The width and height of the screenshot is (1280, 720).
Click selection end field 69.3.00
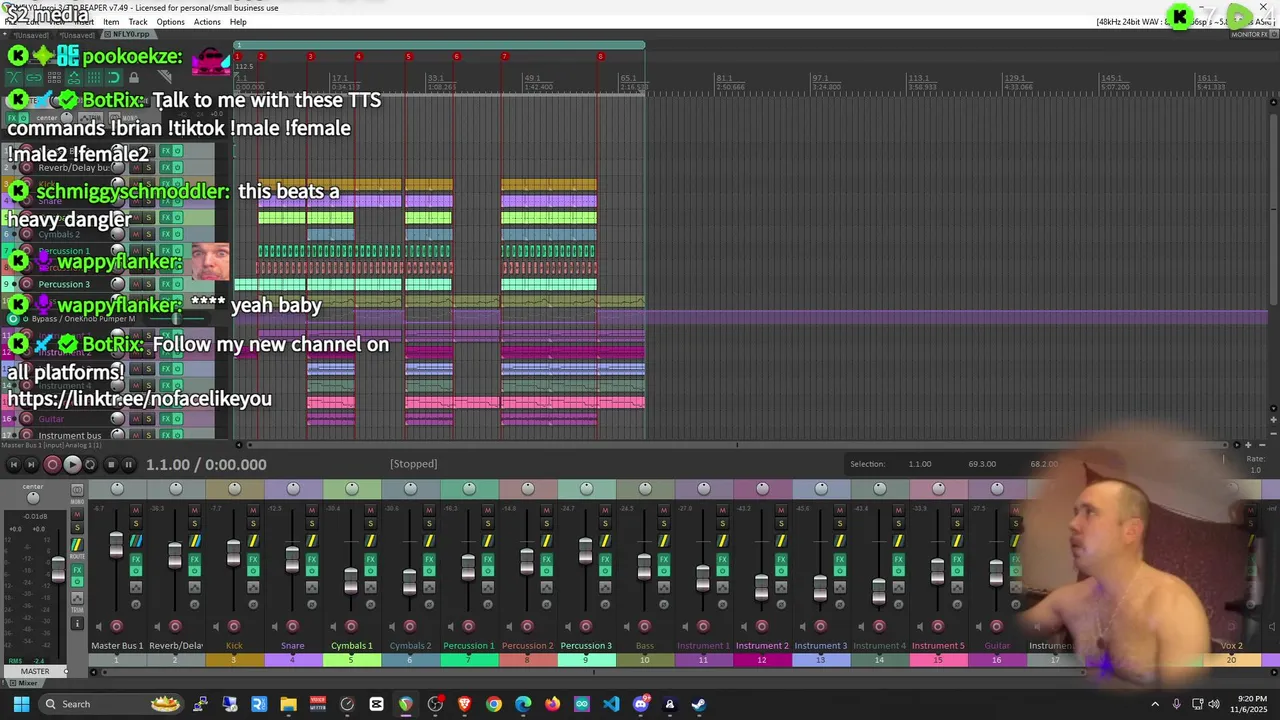point(982,464)
